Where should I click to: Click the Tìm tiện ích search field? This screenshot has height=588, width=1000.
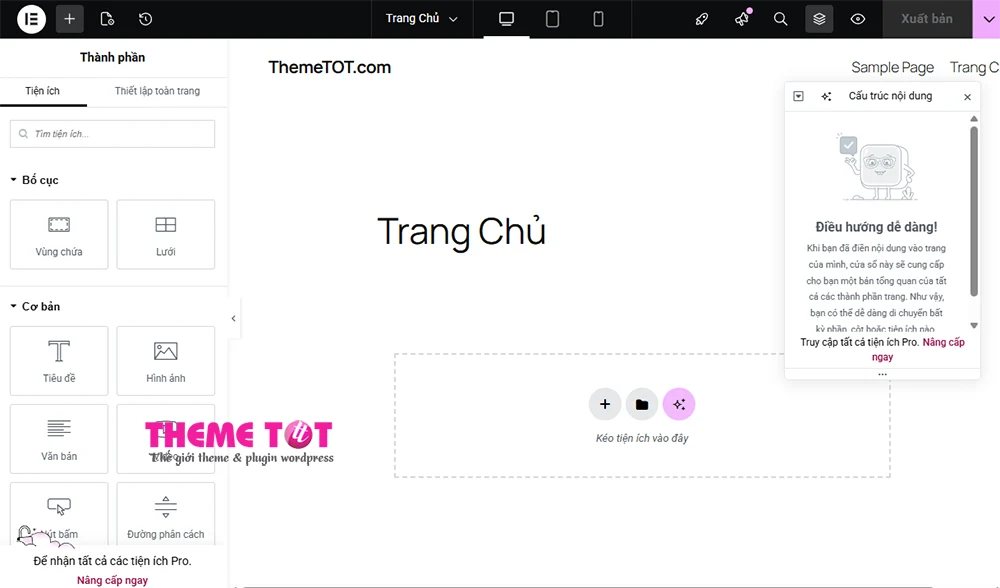113,134
